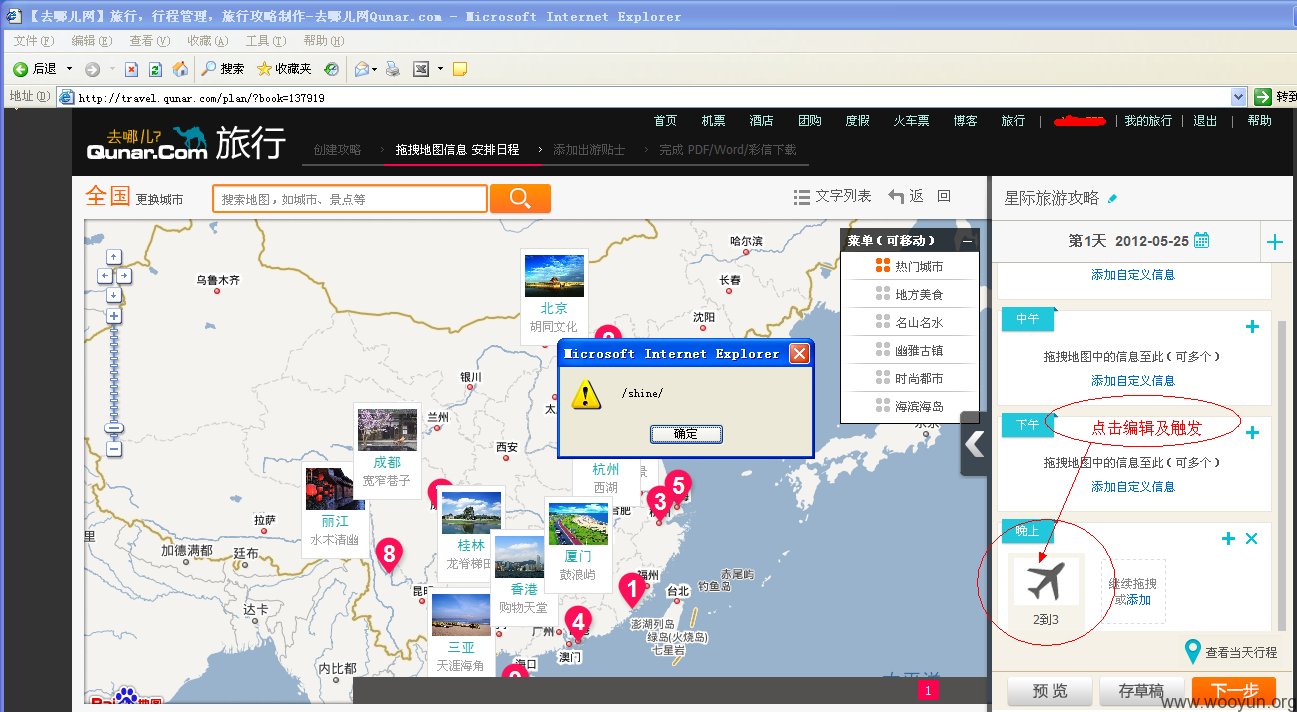Click the plus icon to add a day
Image resolution: width=1297 pixels, height=712 pixels.
(x=1275, y=241)
